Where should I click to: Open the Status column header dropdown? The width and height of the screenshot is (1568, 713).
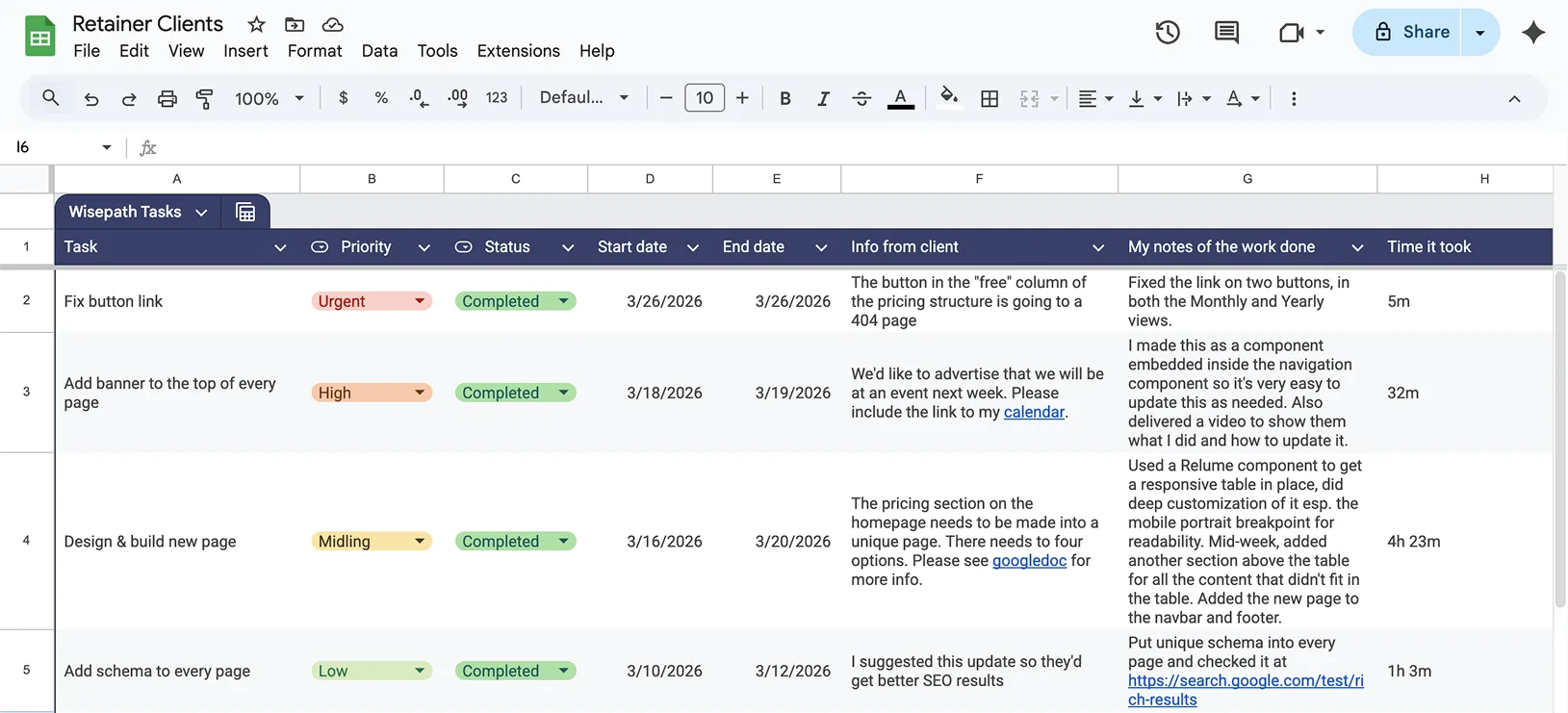(568, 247)
